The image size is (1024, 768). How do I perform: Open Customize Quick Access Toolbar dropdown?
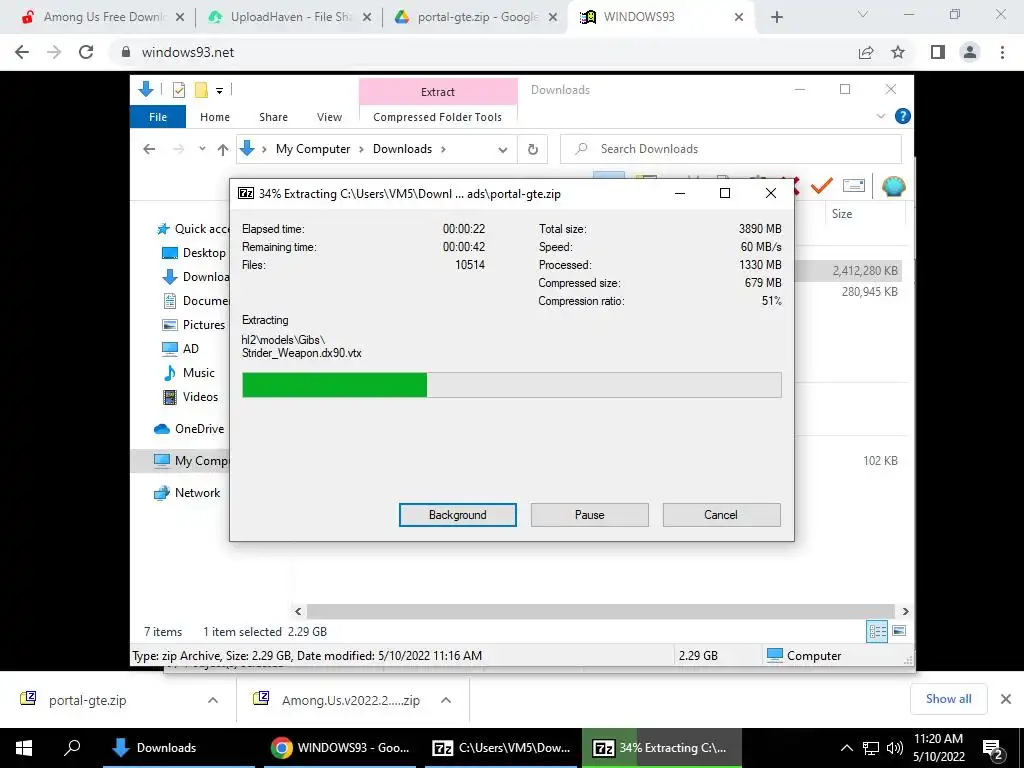pos(219,91)
